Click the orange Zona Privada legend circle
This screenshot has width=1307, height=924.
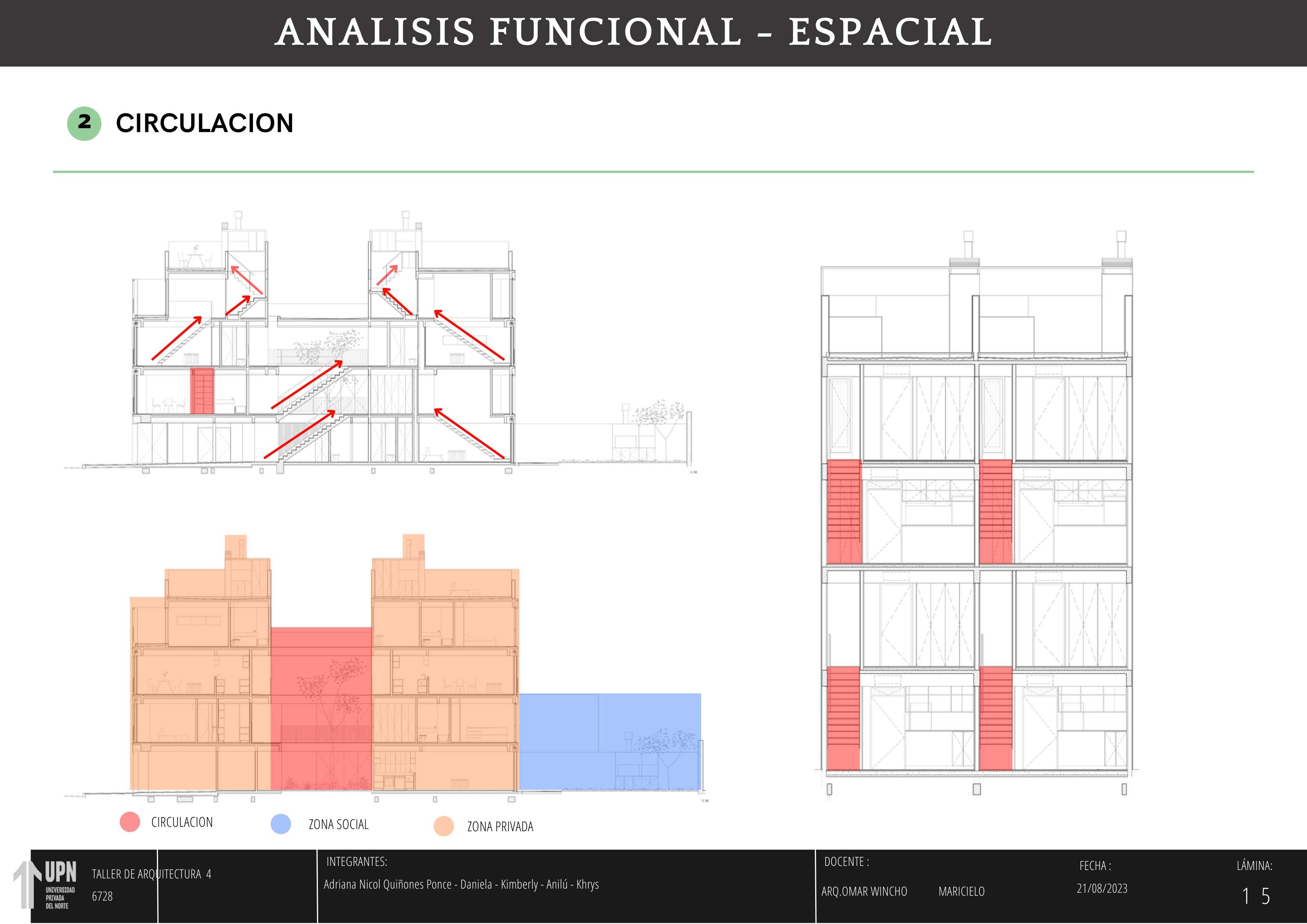(x=443, y=826)
